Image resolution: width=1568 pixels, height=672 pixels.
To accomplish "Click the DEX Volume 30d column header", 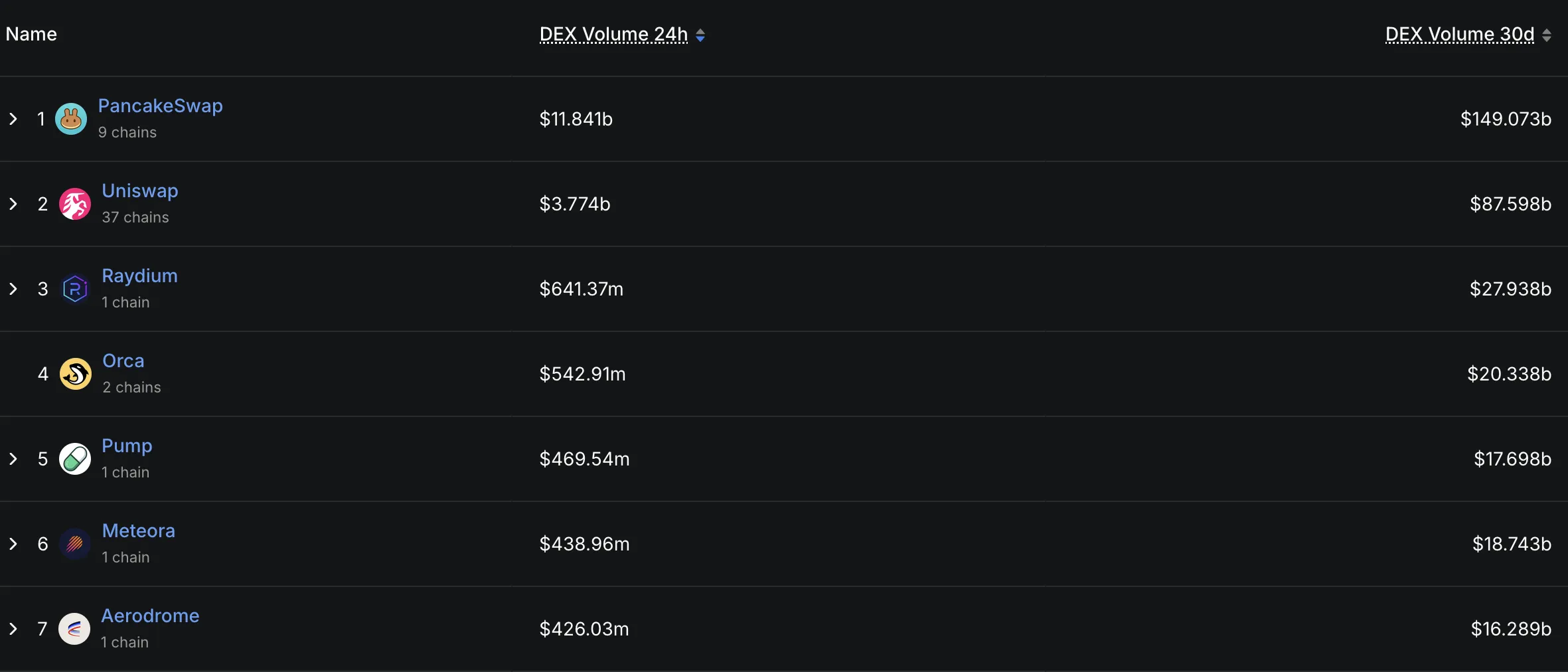I will point(1460,35).
